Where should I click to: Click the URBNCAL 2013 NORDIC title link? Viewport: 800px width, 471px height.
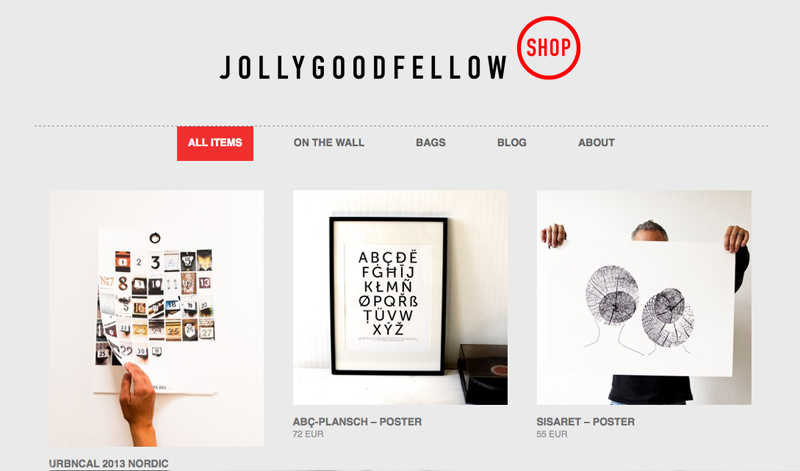[109, 463]
